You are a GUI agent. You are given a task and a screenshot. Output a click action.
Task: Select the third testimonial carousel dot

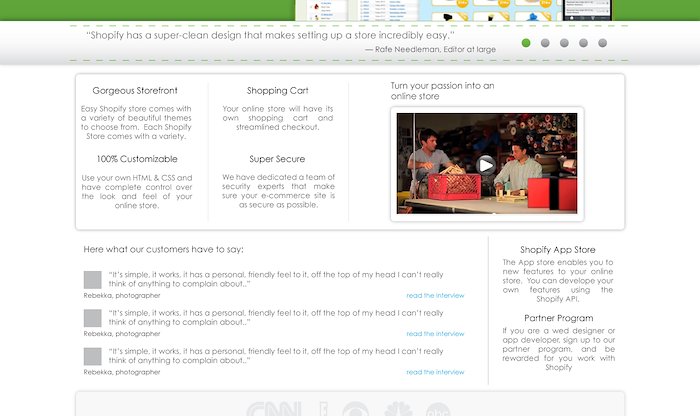(x=564, y=43)
